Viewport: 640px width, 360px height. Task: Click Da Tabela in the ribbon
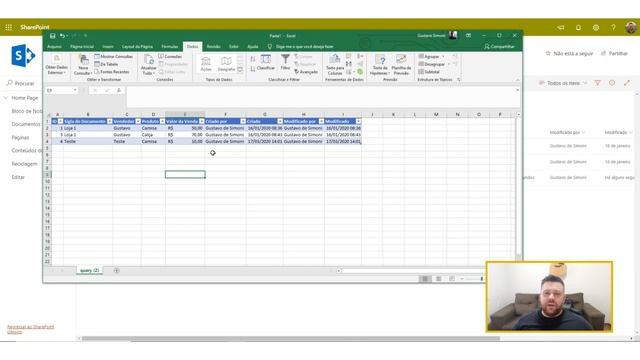tap(106, 64)
